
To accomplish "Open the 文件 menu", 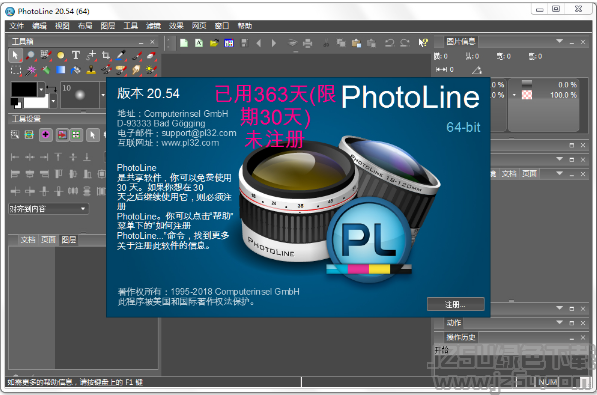I will click(x=16, y=26).
